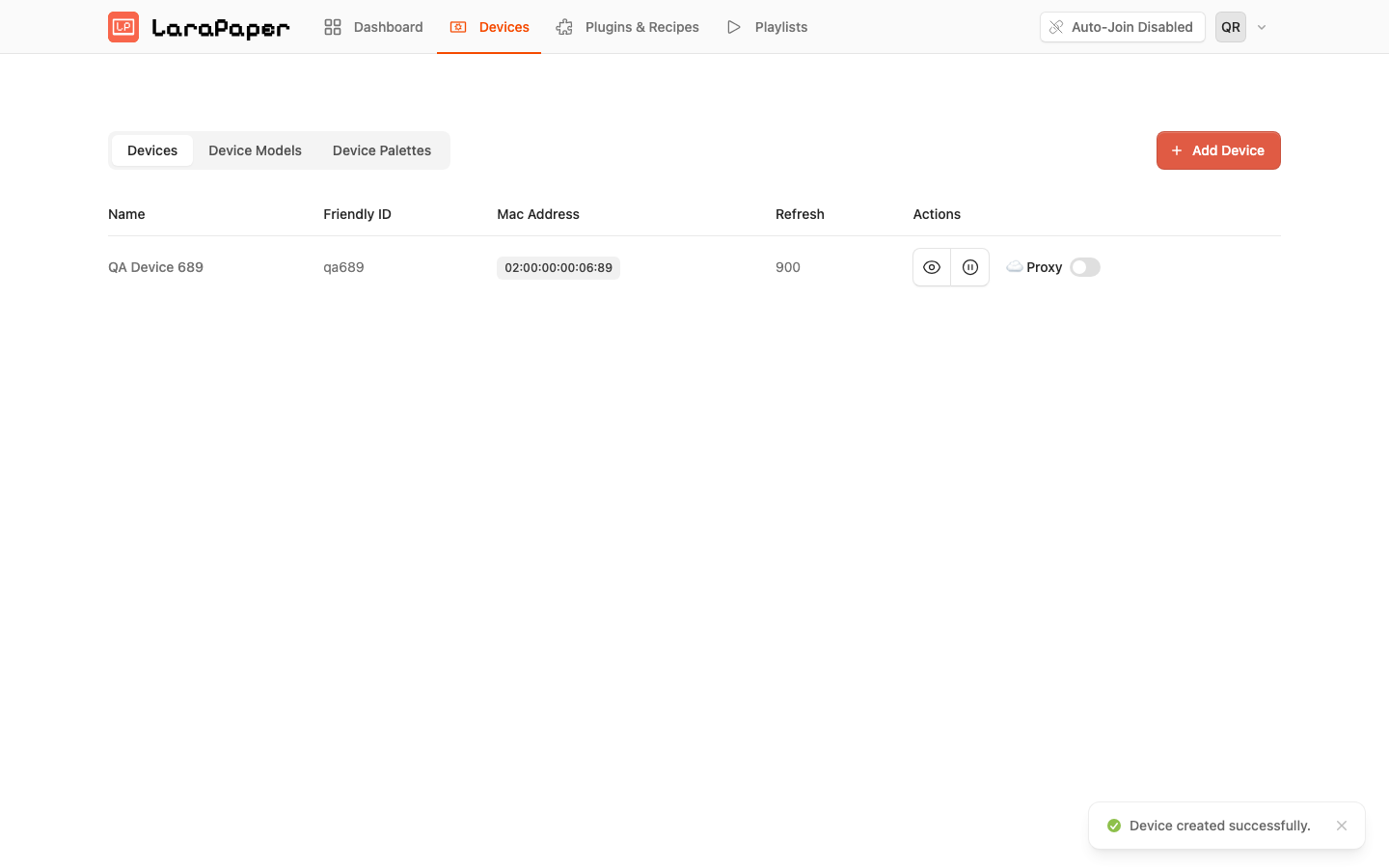This screenshot has width=1389, height=868.
Task: Switch to the Device Models tab
Action: pyautogui.click(x=255, y=150)
